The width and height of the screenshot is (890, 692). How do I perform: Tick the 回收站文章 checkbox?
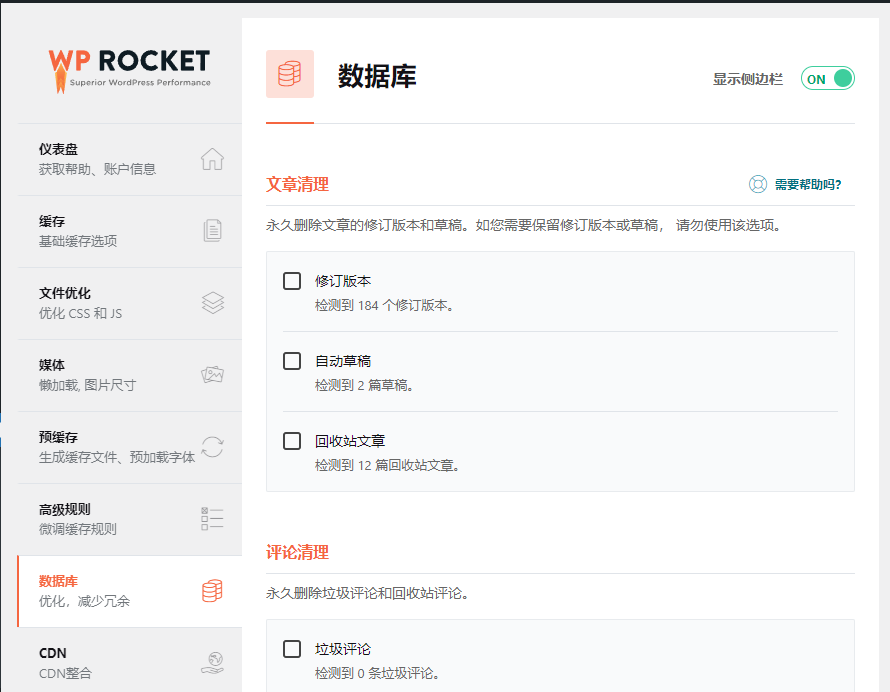point(292,441)
